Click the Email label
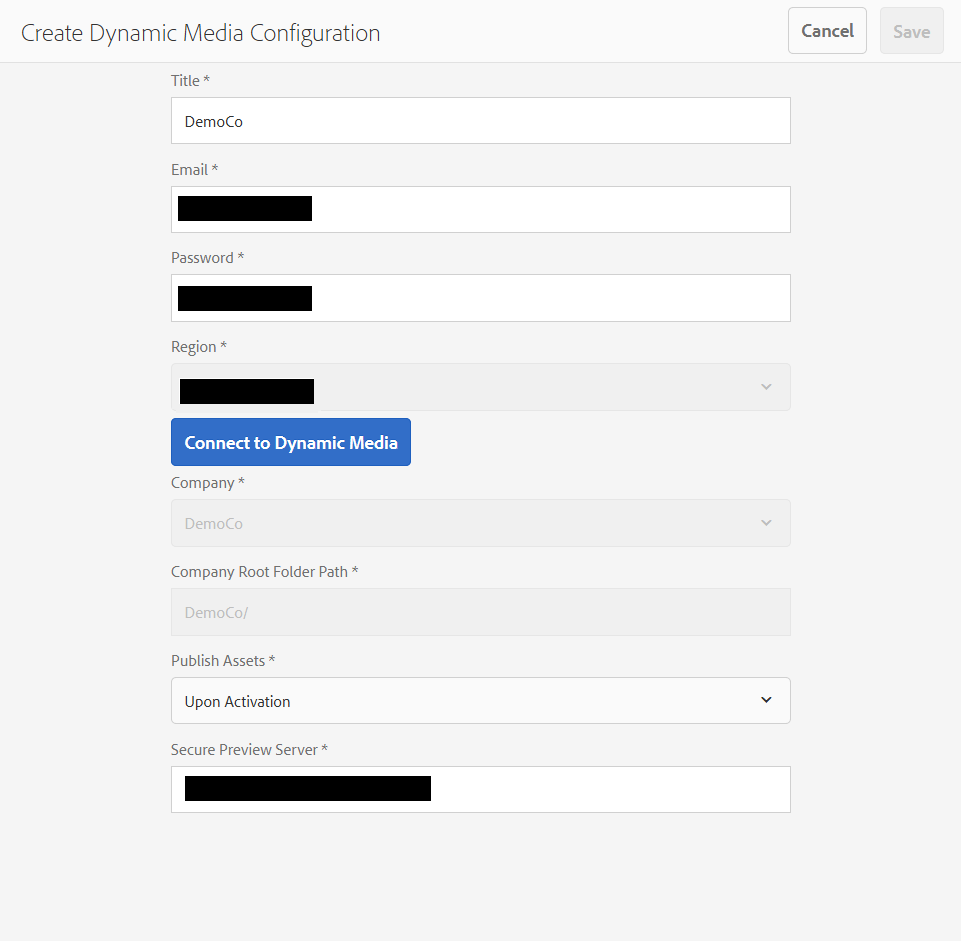961x941 pixels. tap(194, 169)
